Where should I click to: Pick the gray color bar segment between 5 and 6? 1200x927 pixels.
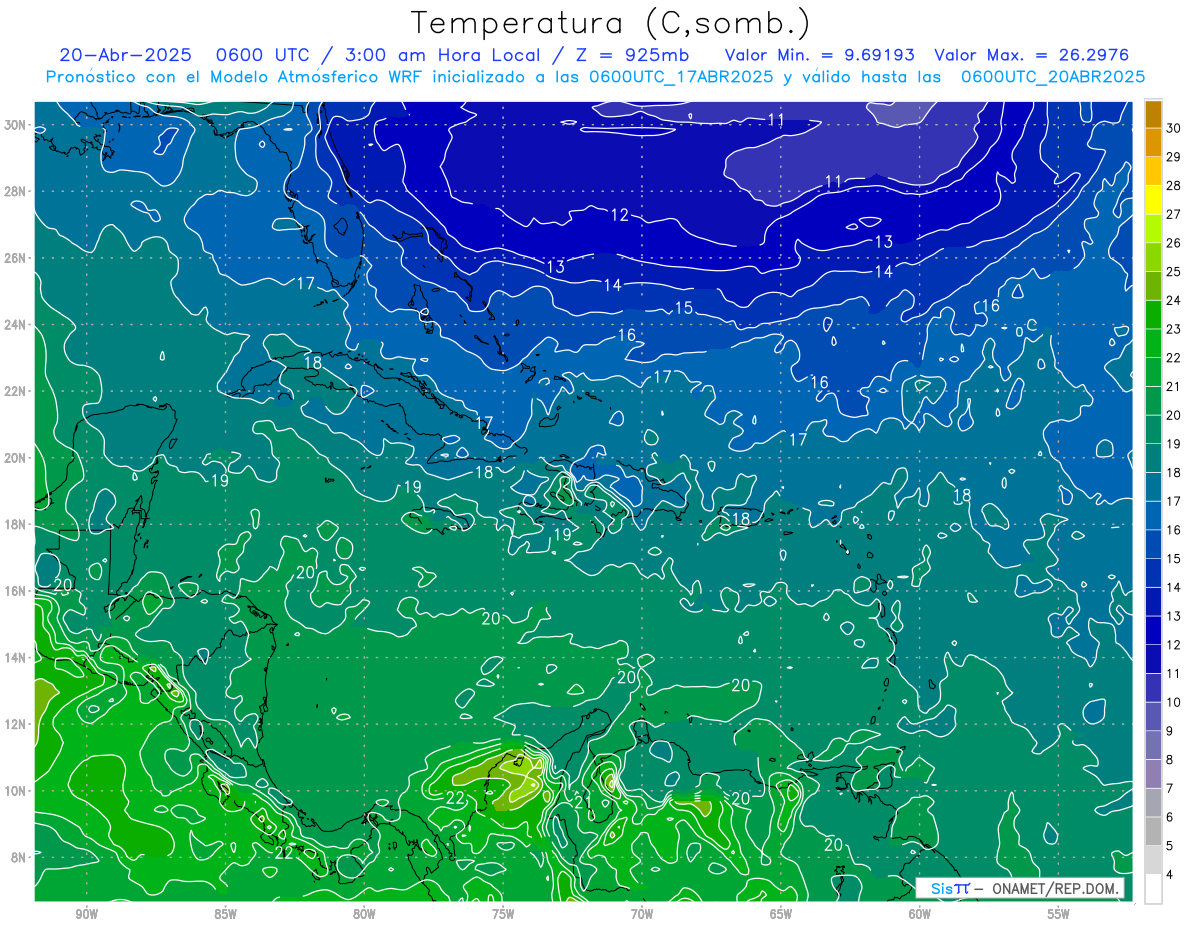click(1153, 831)
